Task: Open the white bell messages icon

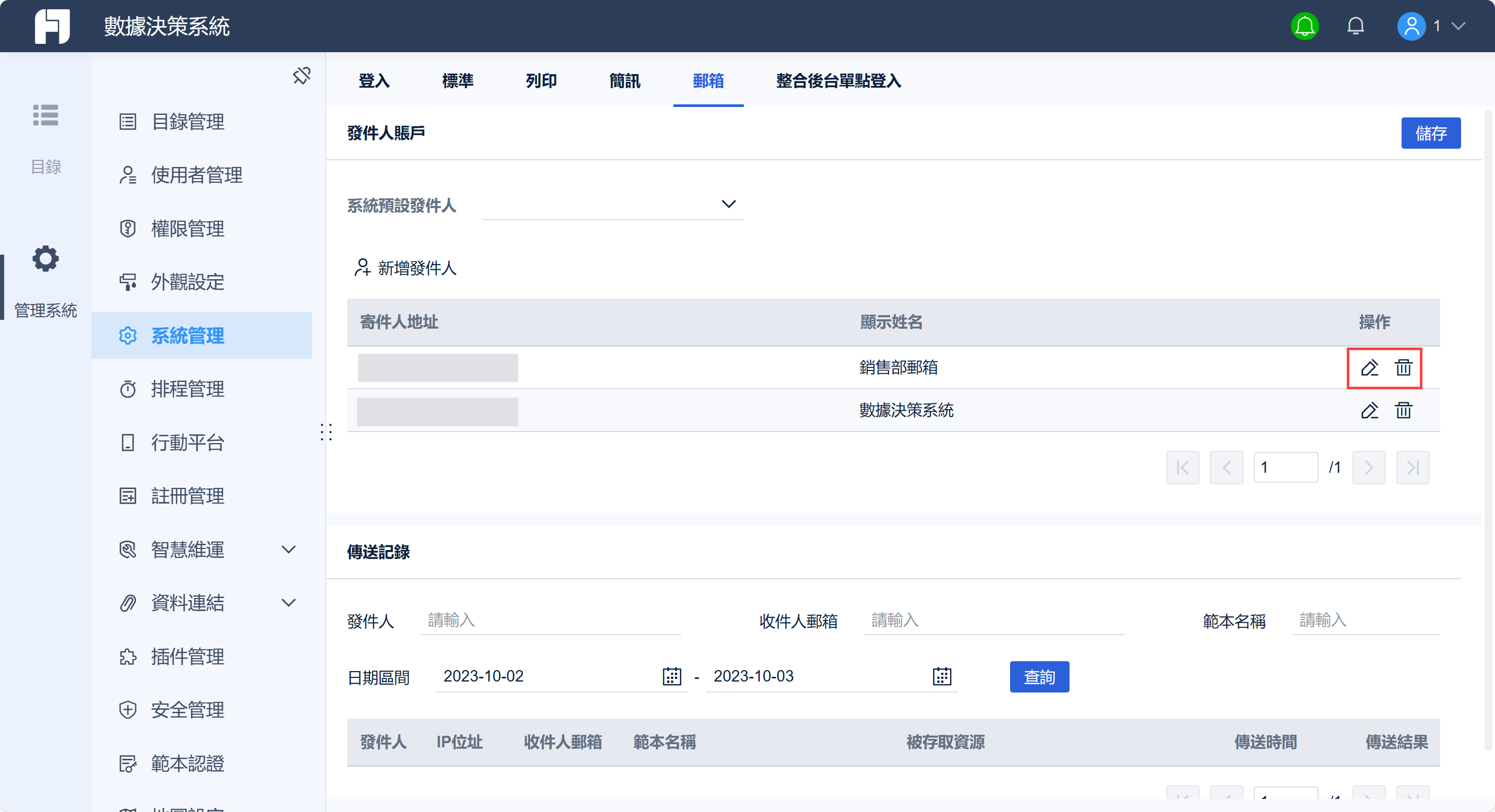Action: click(1355, 26)
